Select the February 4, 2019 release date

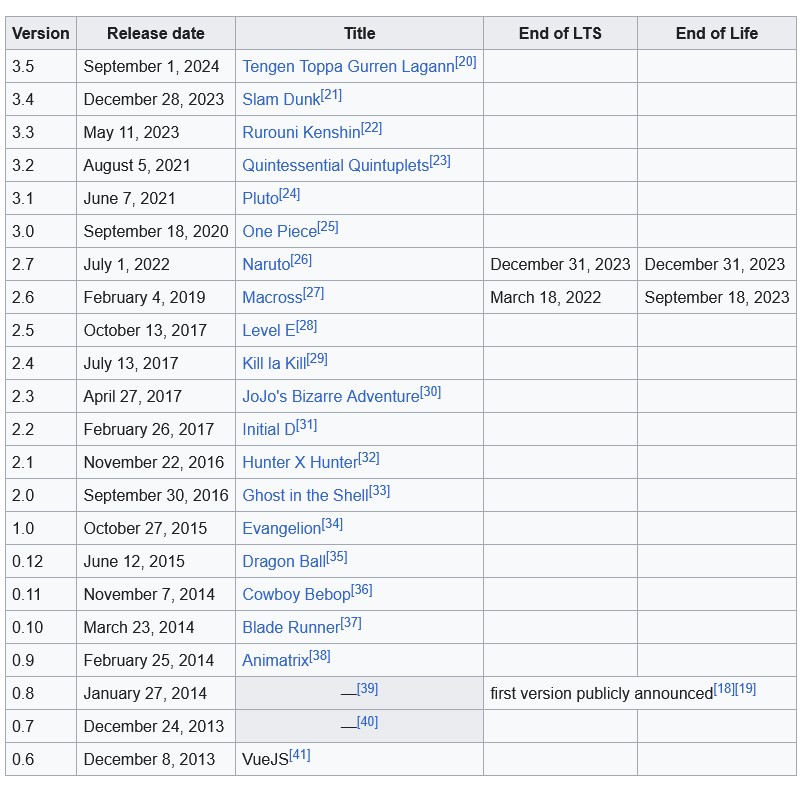145,298
